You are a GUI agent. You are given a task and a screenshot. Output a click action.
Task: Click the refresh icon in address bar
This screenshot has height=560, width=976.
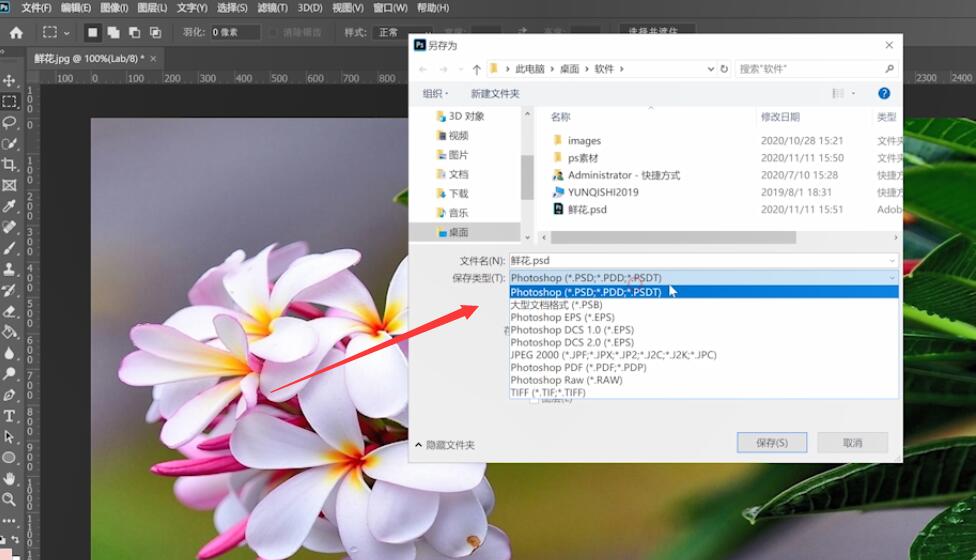click(724, 69)
